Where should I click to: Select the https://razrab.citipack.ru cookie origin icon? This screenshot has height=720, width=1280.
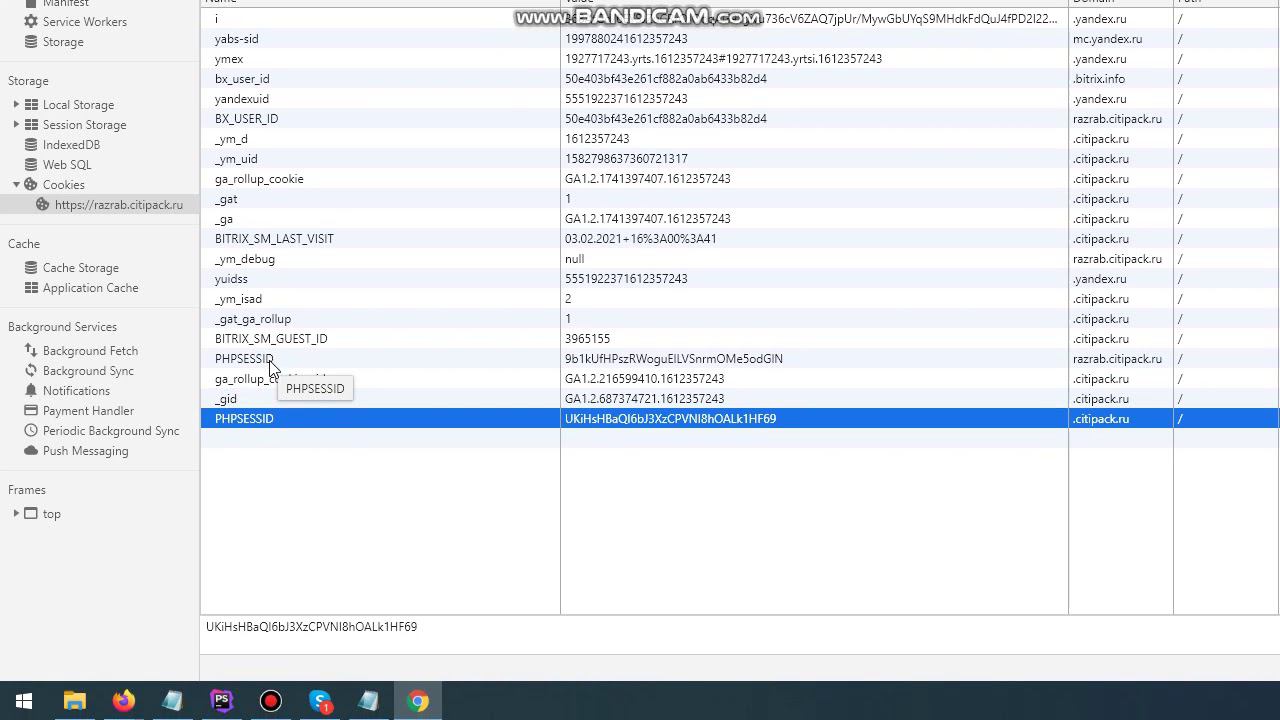pos(43,204)
